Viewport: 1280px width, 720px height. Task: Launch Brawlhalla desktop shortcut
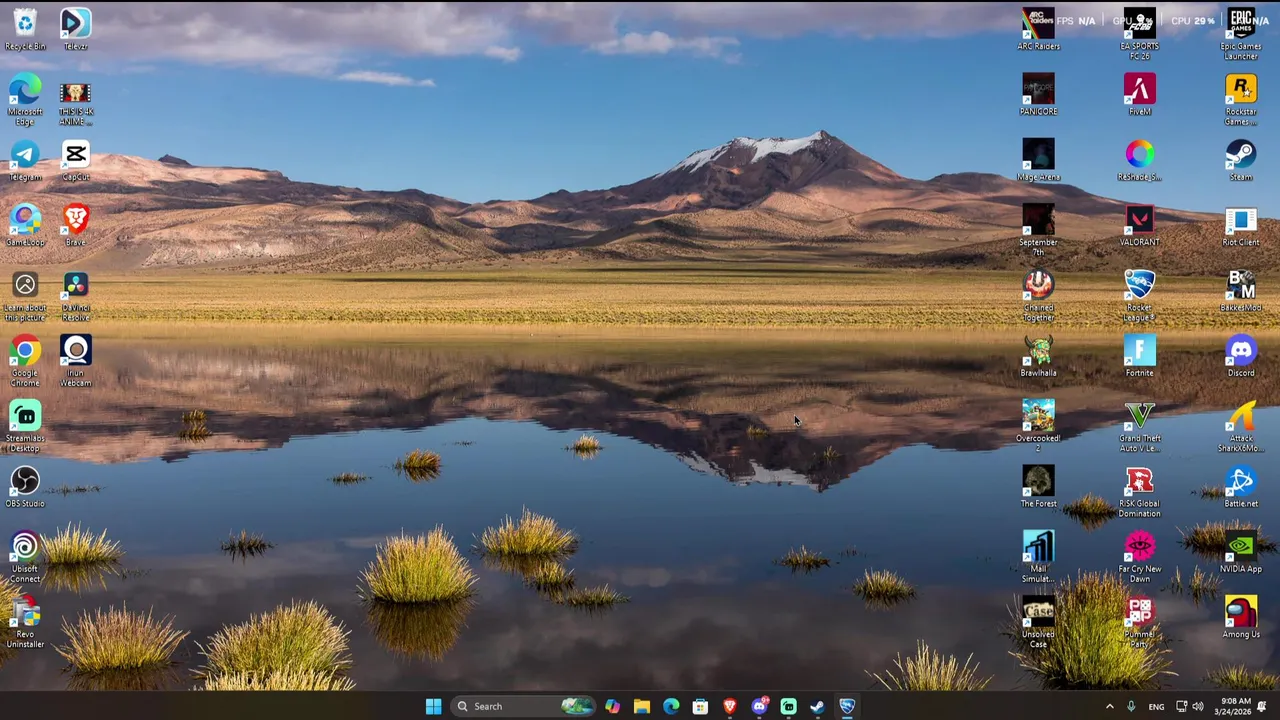coord(1038,356)
